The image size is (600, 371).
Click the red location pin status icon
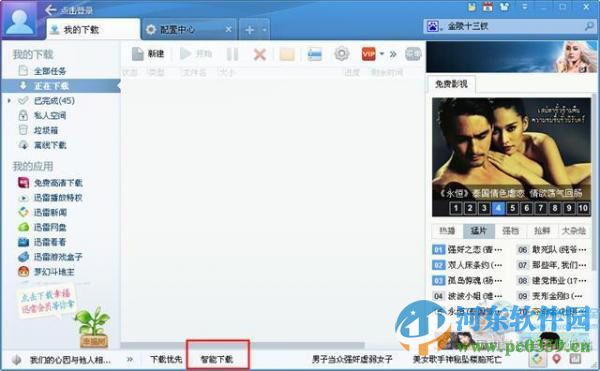(x=557, y=359)
